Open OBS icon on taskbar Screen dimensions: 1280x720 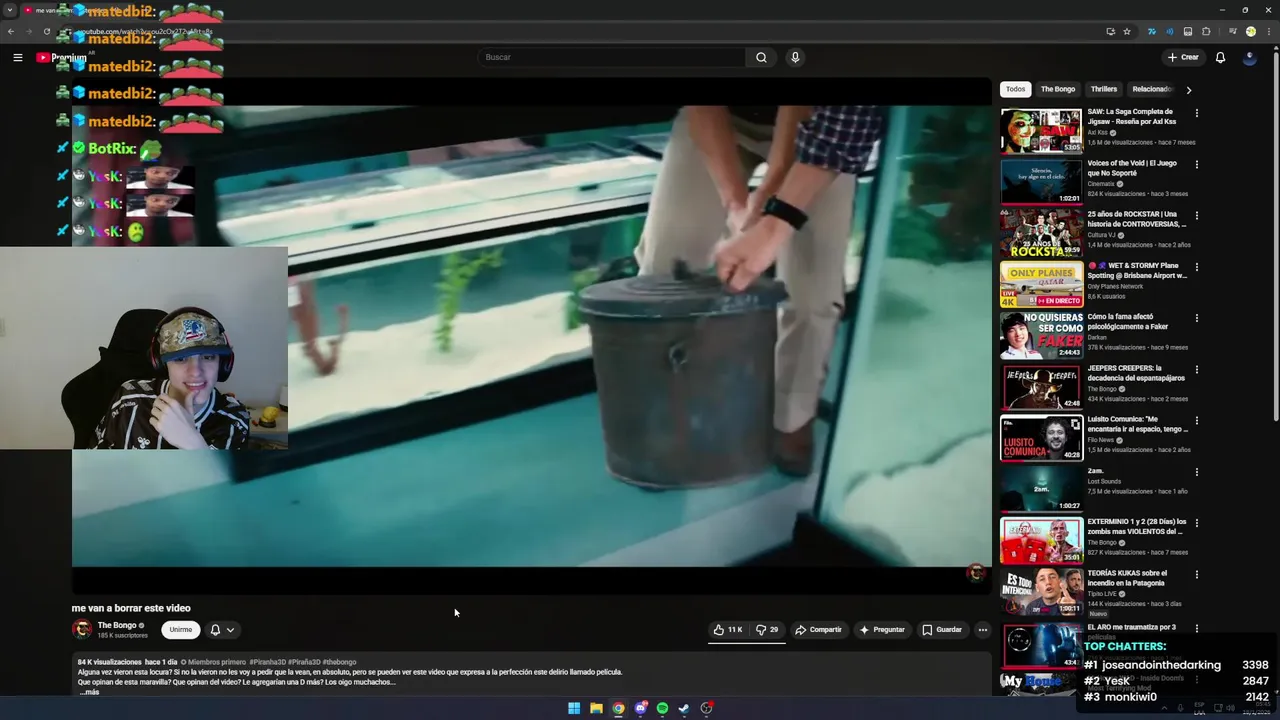point(706,708)
